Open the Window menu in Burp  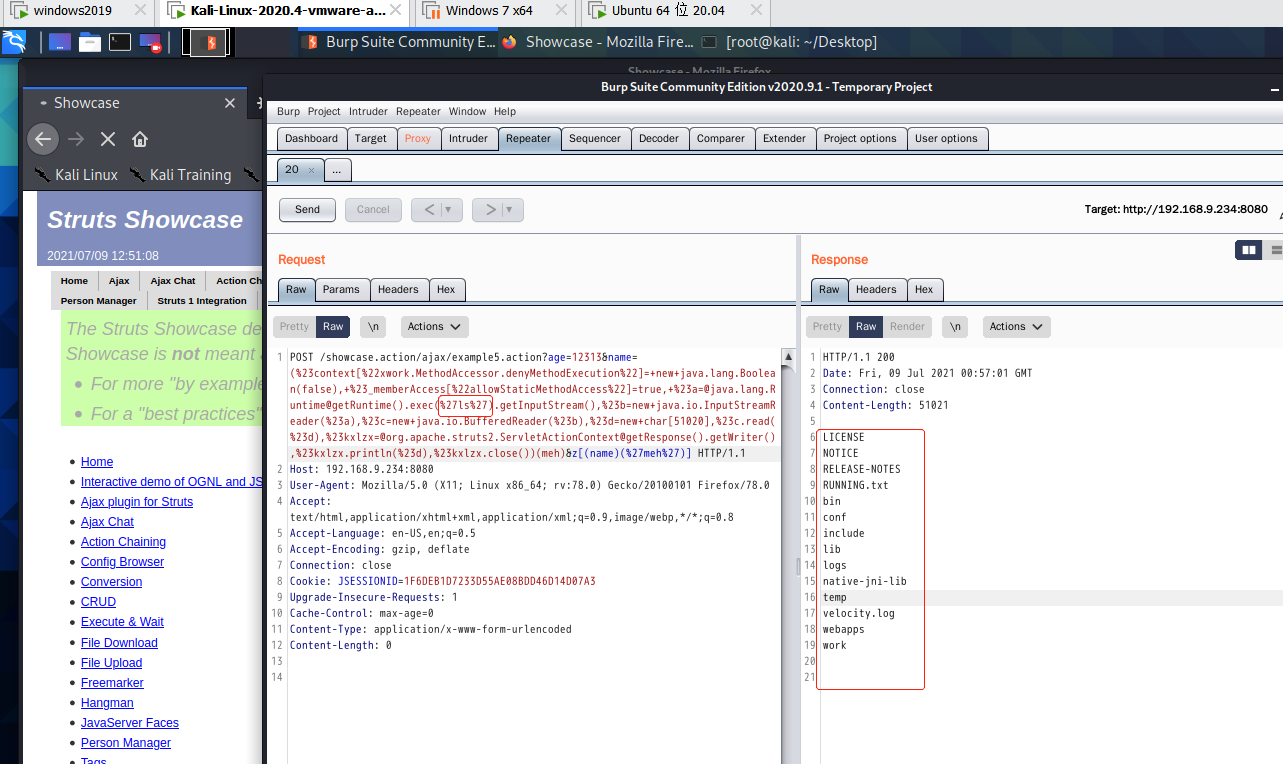pyautogui.click(x=467, y=111)
